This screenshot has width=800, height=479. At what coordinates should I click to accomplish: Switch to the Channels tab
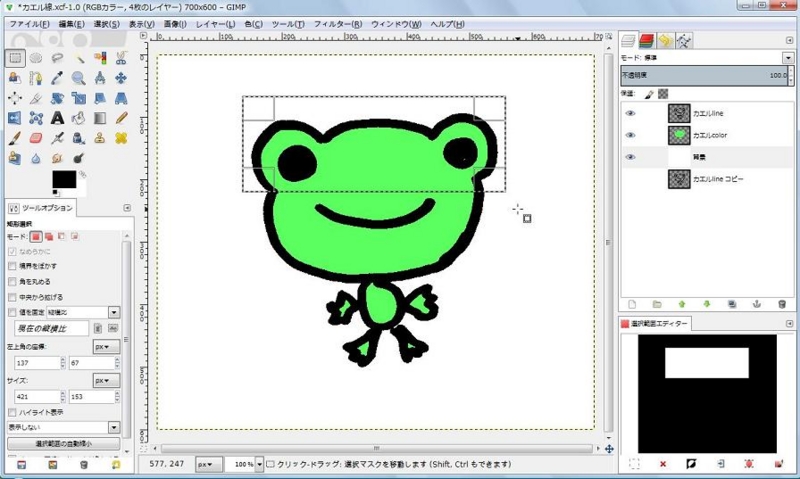646,40
